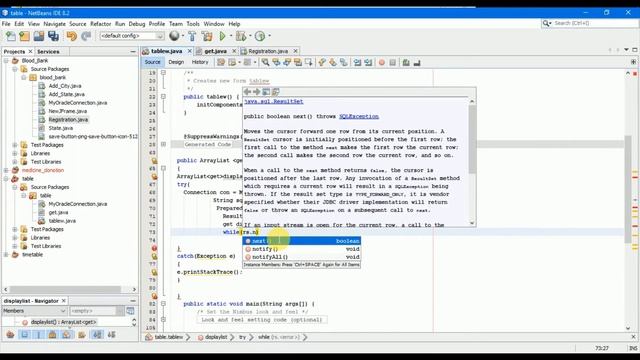Click the Undo arrow icon
Image resolution: width=640 pixels, height=360 pixels.
coord(71,36)
